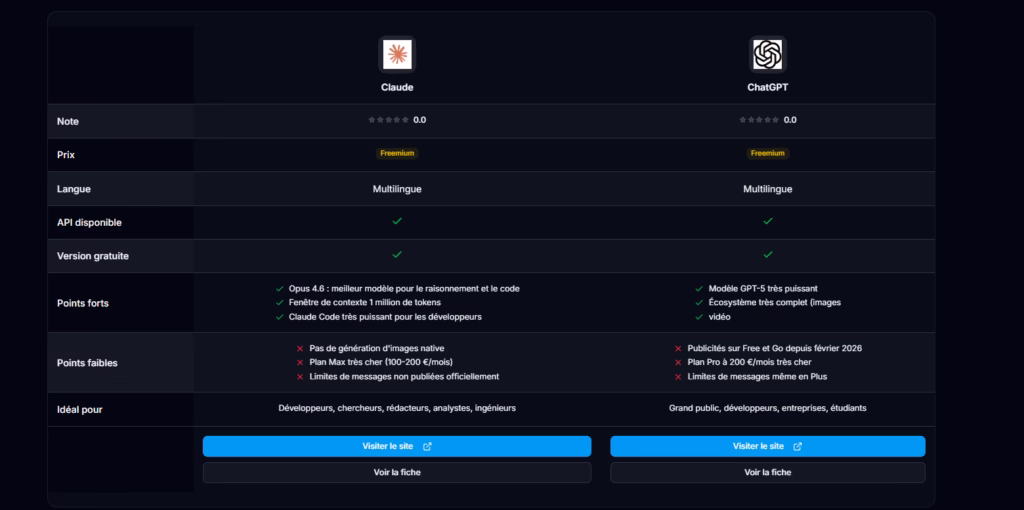The width and height of the screenshot is (1024, 510).
Task: Click the Claude column title
Action: tap(397, 87)
